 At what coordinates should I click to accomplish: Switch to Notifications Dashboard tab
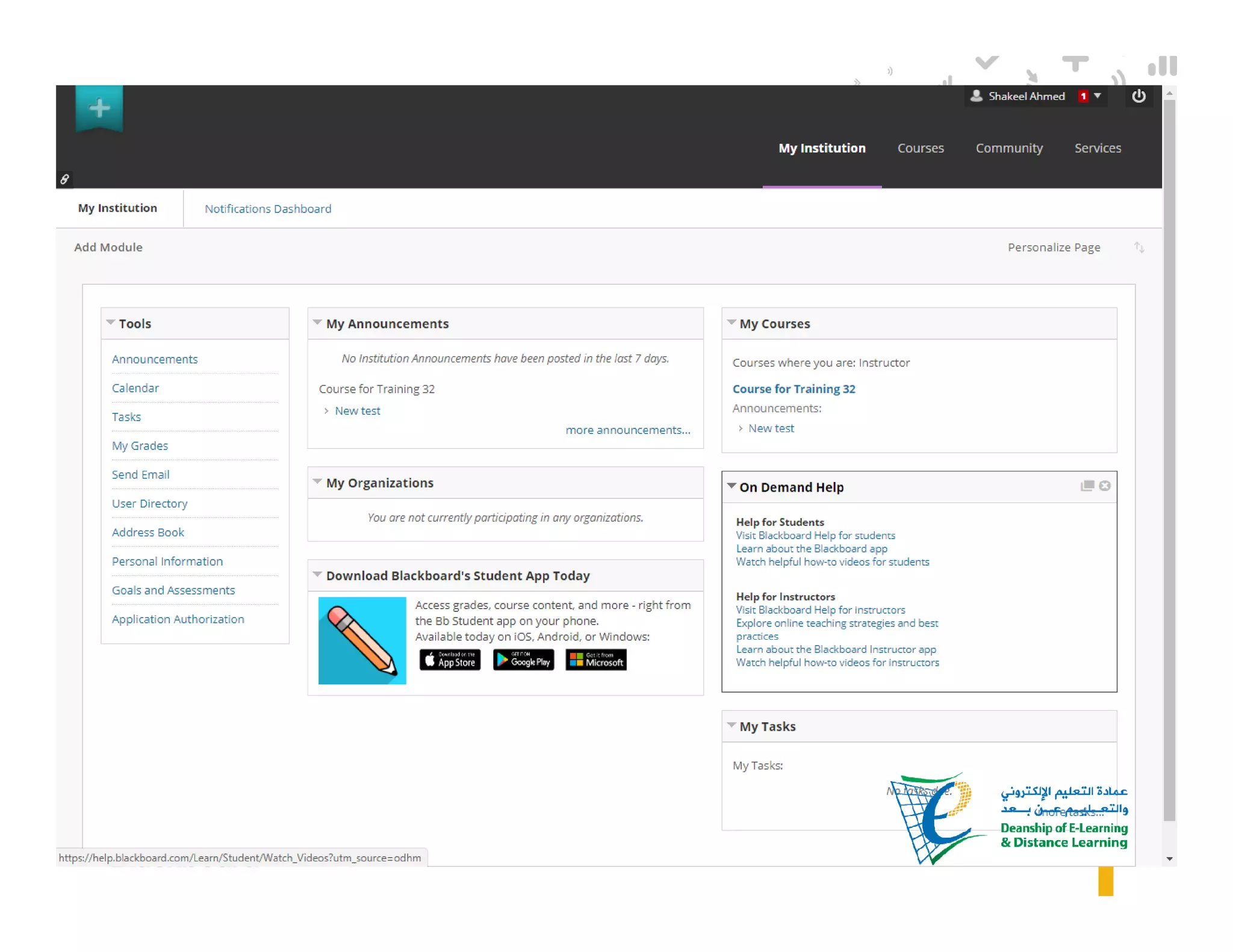(x=268, y=209)
